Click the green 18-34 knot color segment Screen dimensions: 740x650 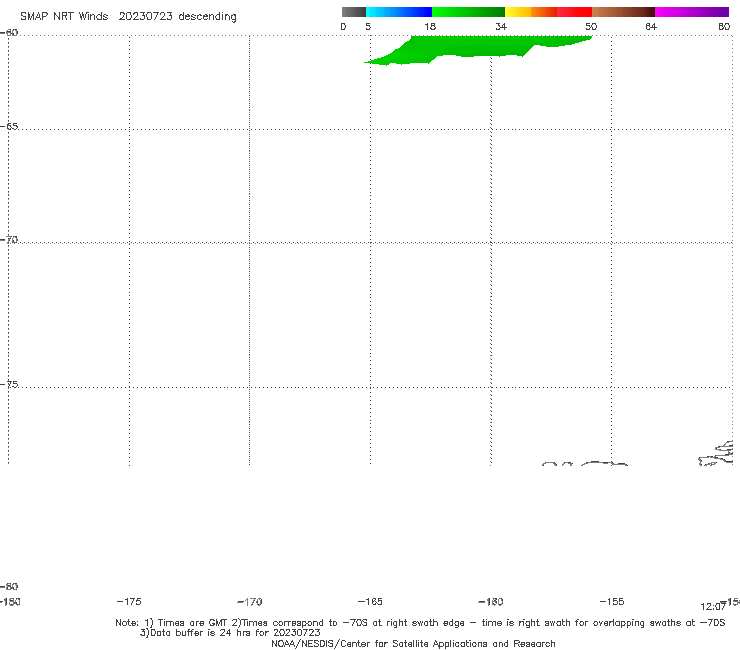click(468, 12)
